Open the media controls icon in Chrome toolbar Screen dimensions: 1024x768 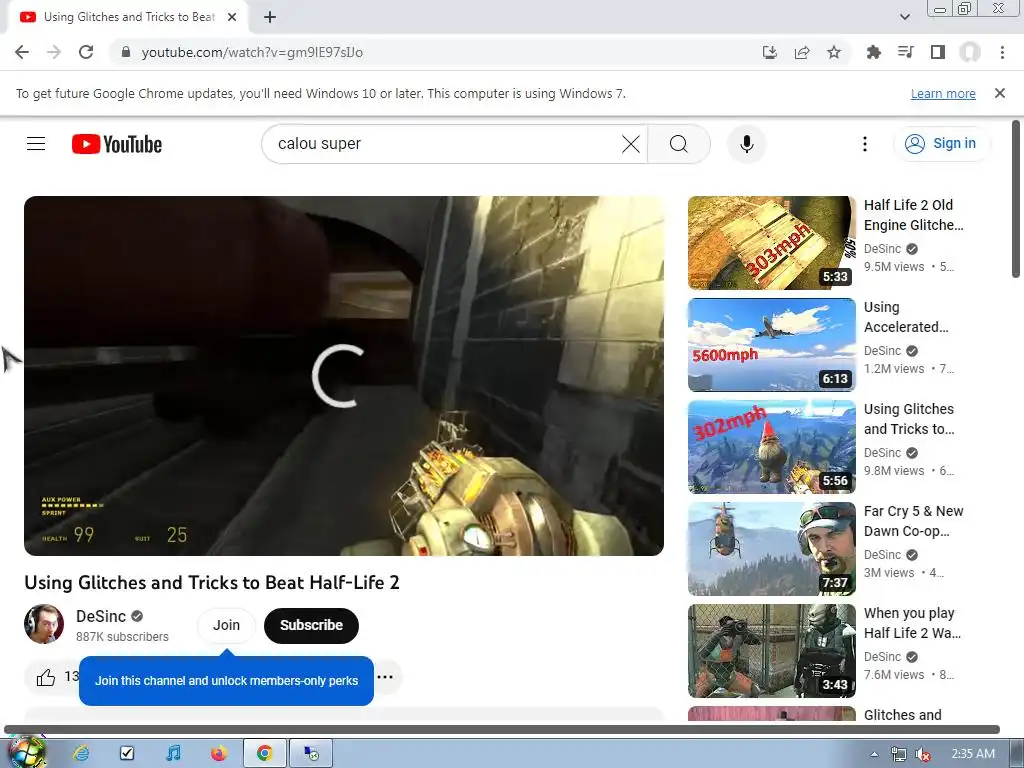(906, 52)
